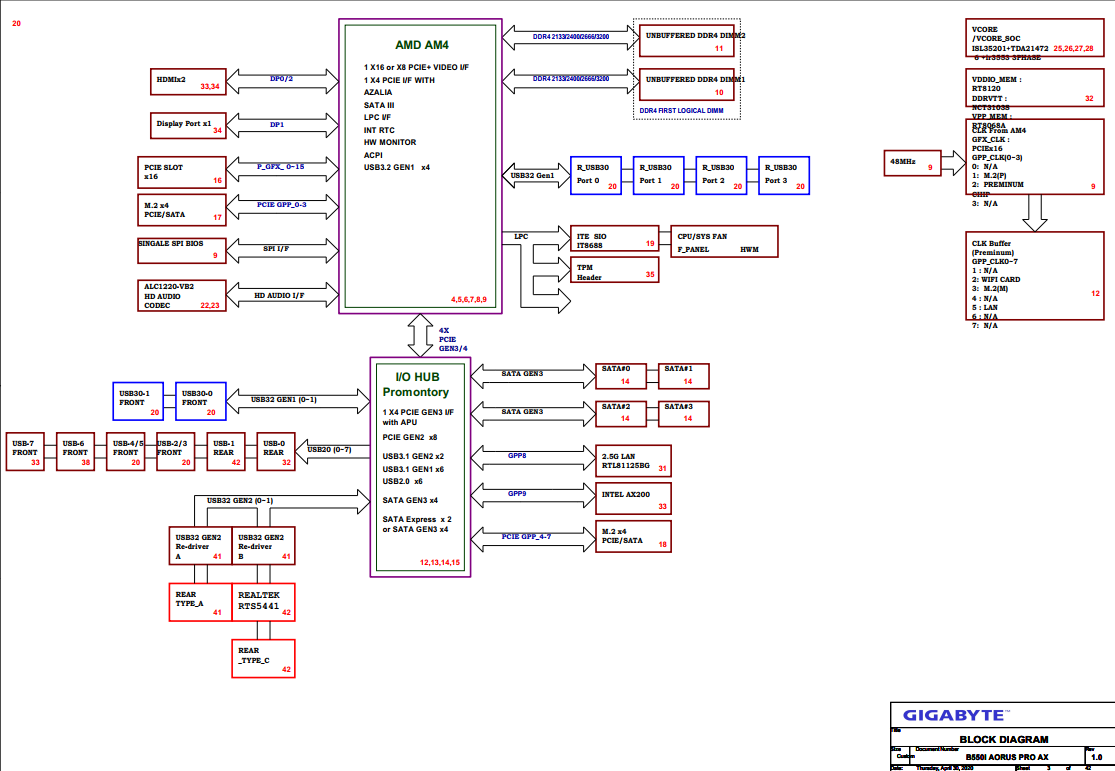Viewport: 1115px width, 771px height.
Task: Click the REAR TYPE_A block
Action: (x=201, y=602)
